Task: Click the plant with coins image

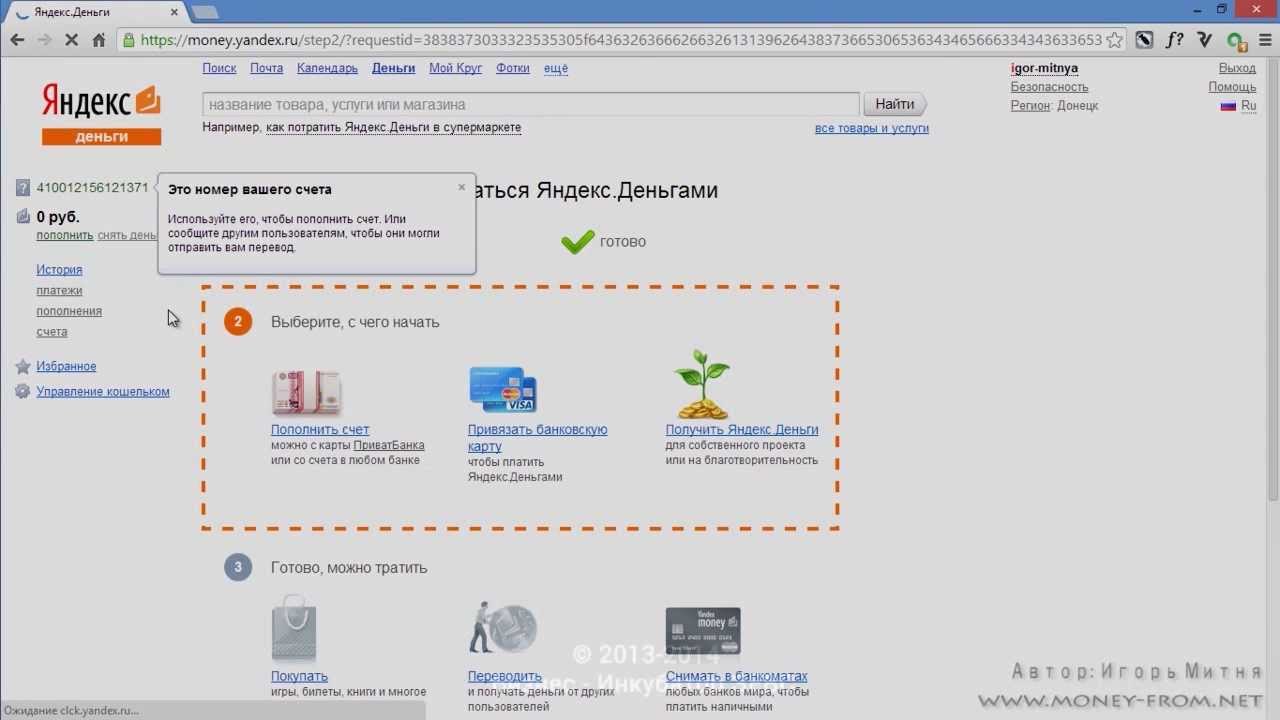Action: pos(703,384)
